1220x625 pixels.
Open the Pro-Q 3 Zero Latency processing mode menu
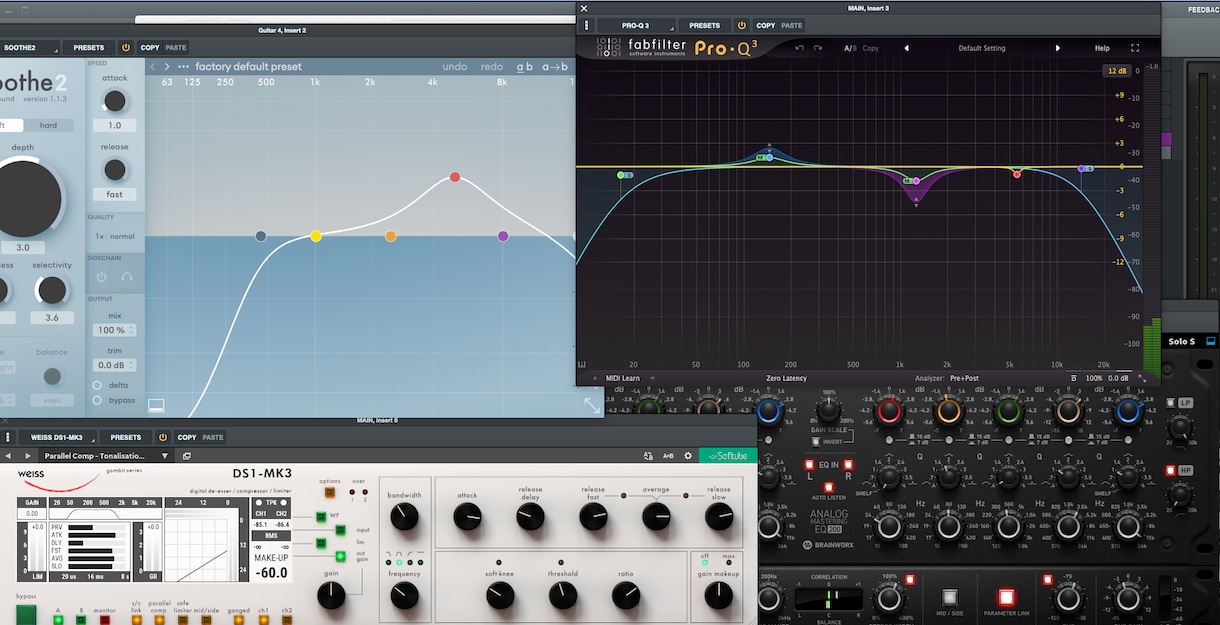click(786, 378)
